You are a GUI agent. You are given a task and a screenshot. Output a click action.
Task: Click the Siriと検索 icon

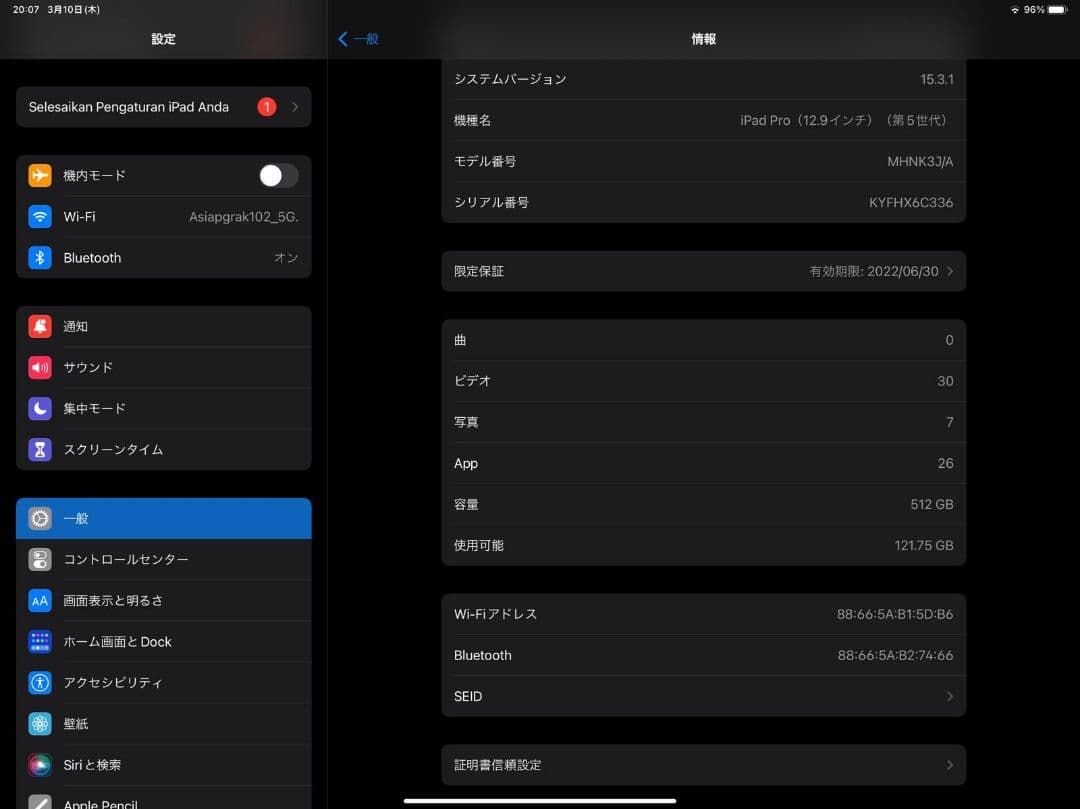(x=39, y=764)
